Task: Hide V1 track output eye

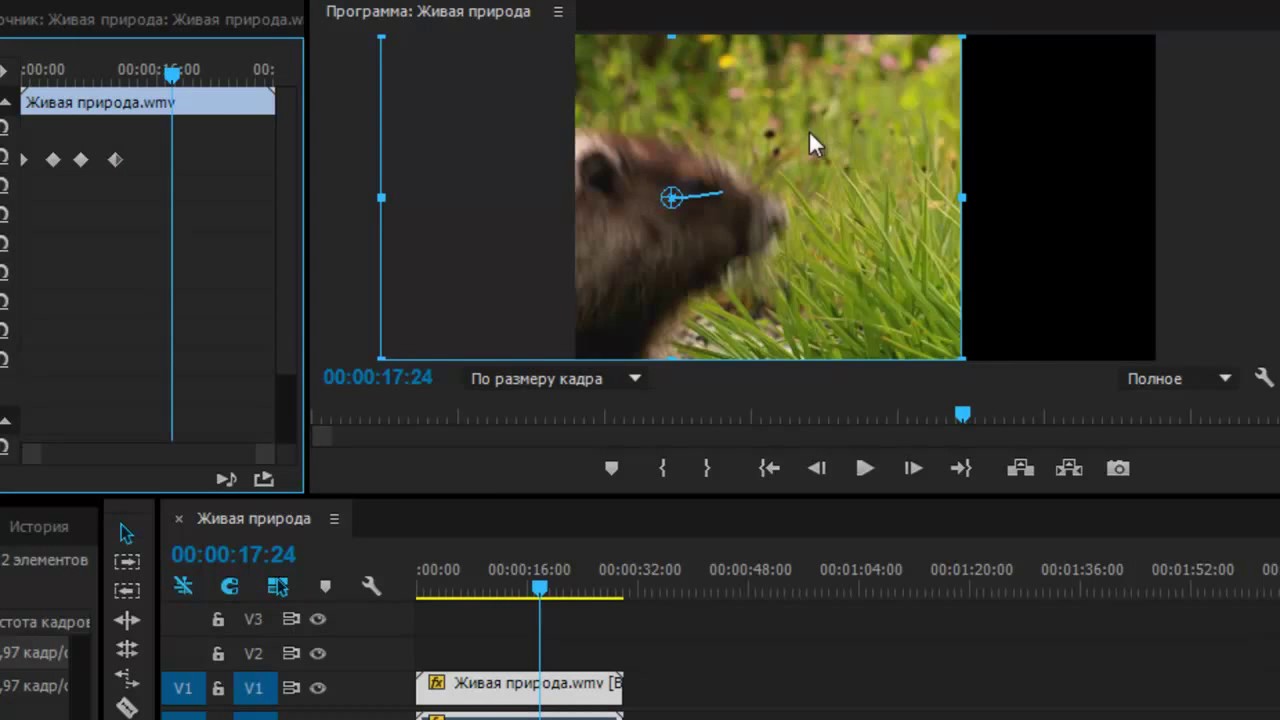Action: pos(318,688)
